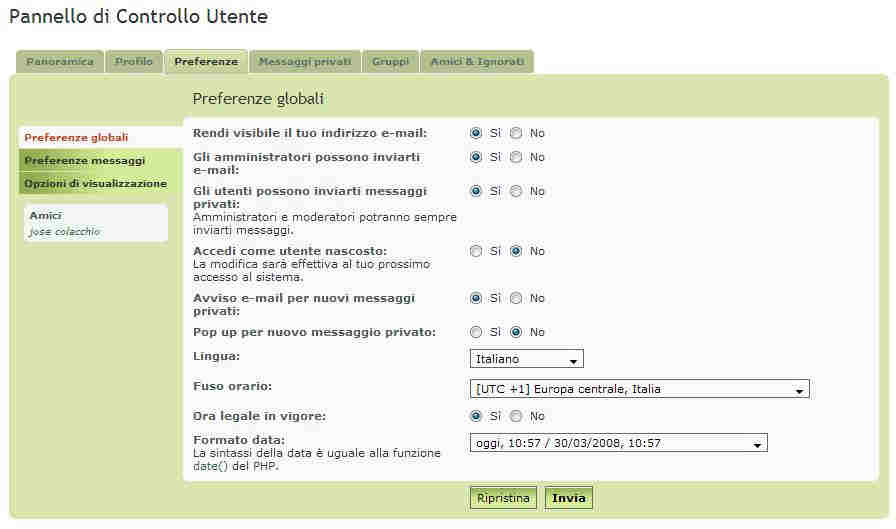Select the Preferenze tab
Screen dimensions: 896x529
[x=206, y=62]
